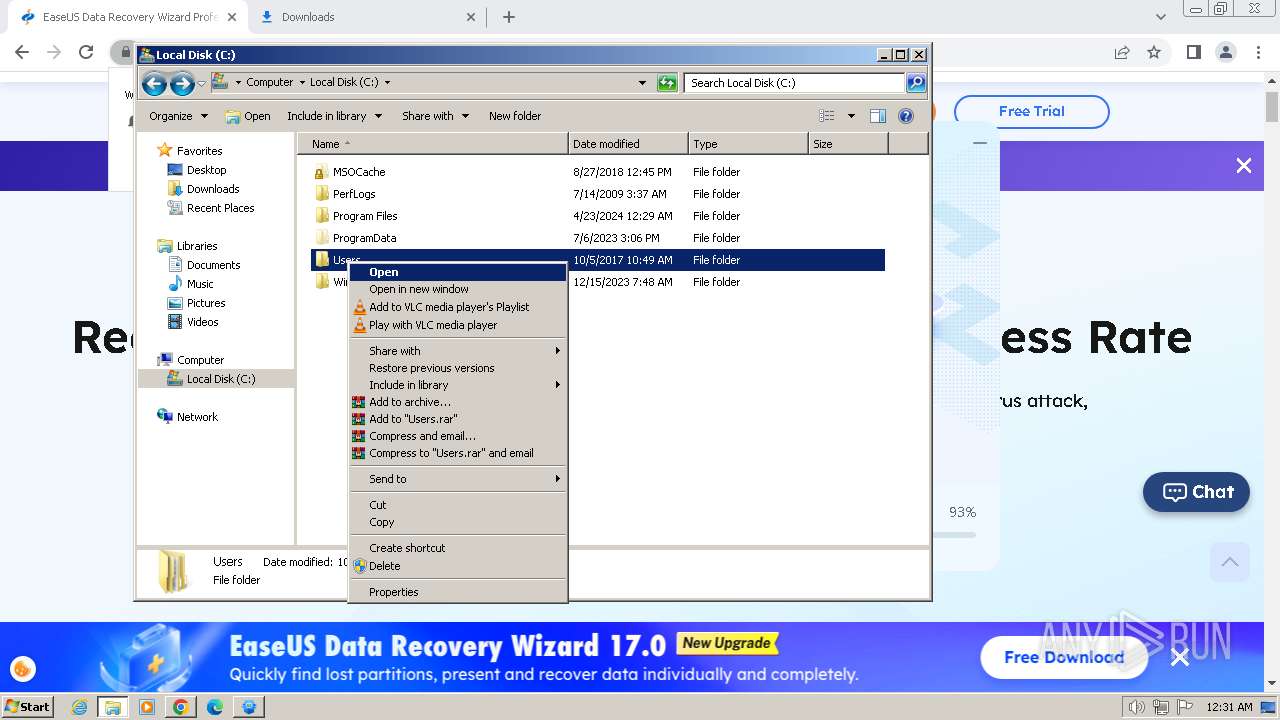Open the Chat support button
This screenshot has height=720, width=1280.
click(x=1196, y=492)
